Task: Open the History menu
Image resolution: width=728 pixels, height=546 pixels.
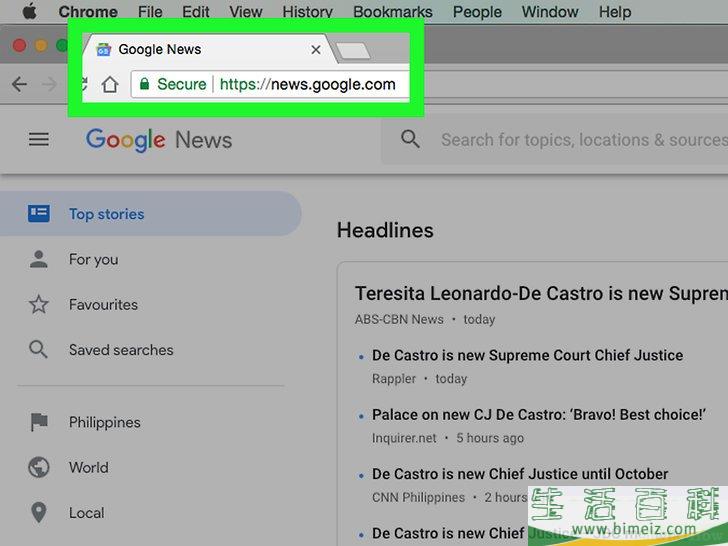Action: click(307, 12)
